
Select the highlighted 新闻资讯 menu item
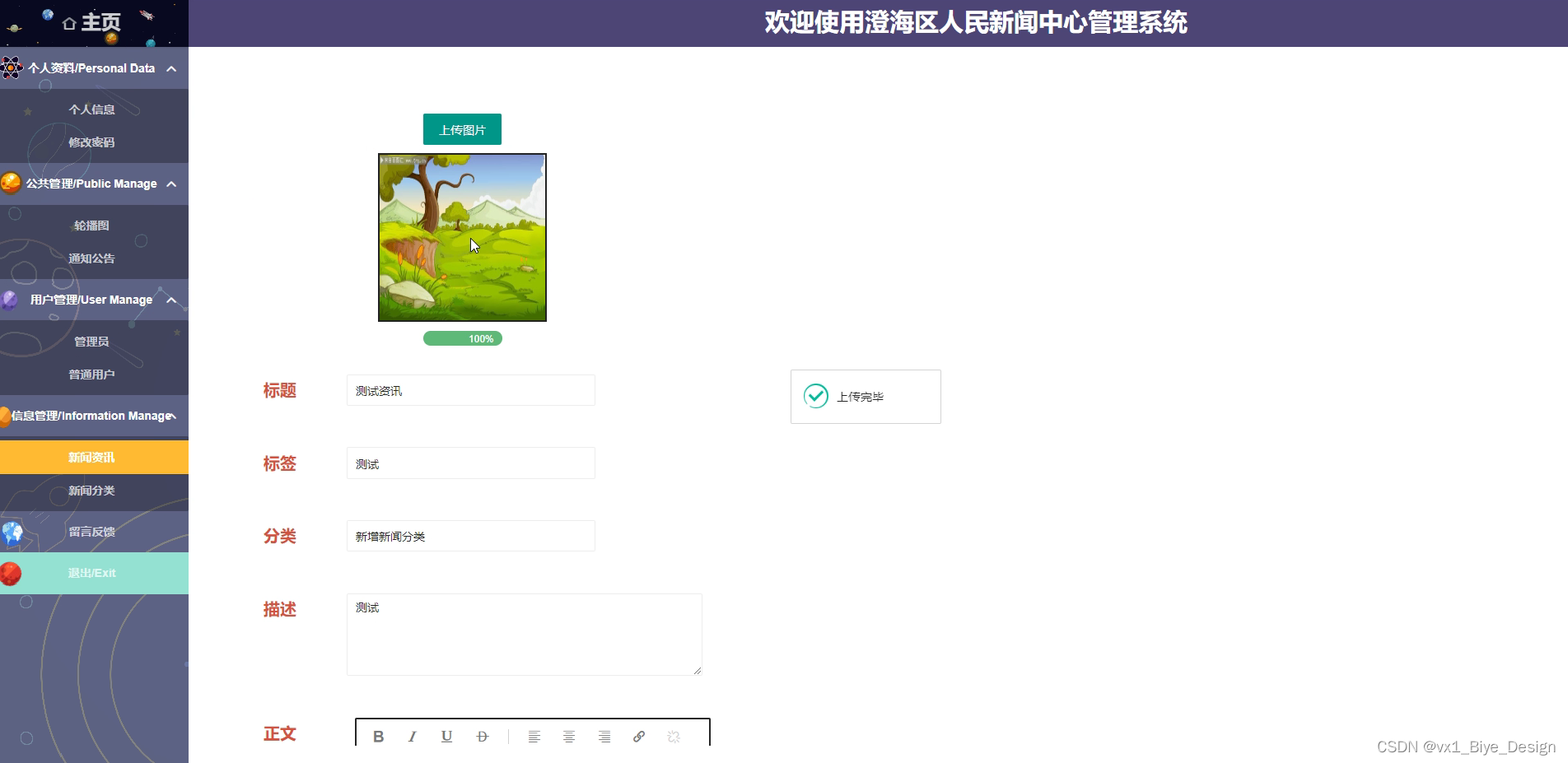[x=94, y=457]
